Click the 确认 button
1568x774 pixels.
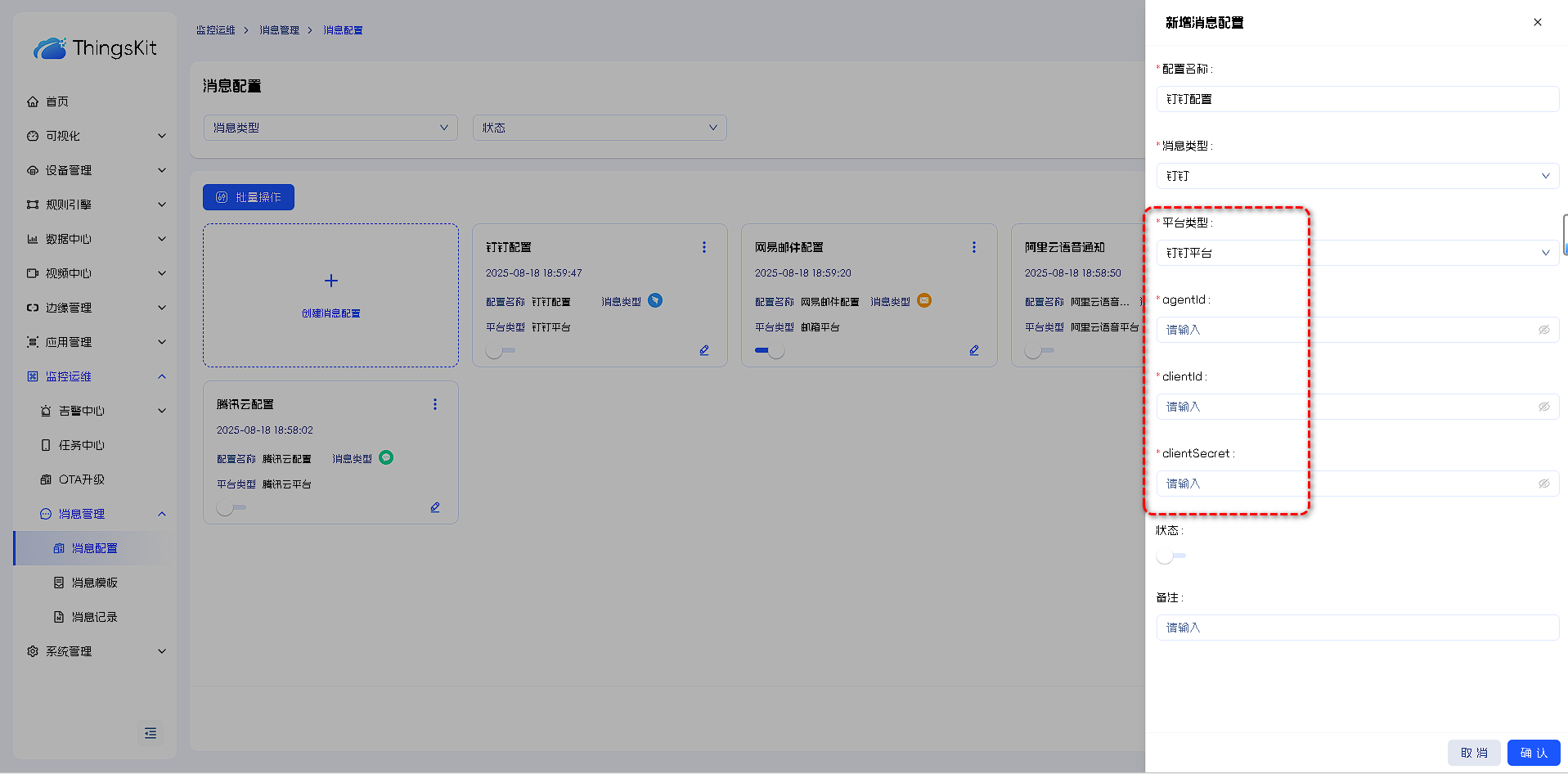[1533, 753]
